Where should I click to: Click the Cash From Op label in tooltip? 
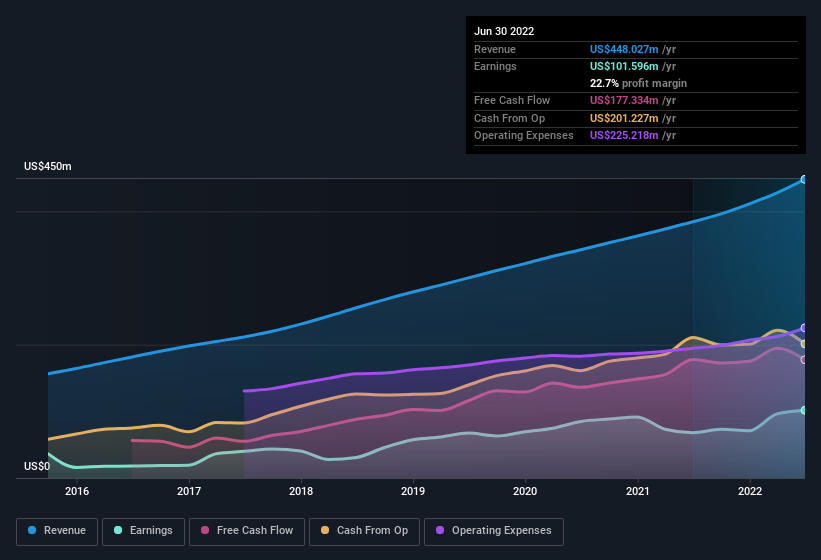click(x=509, y=118)
